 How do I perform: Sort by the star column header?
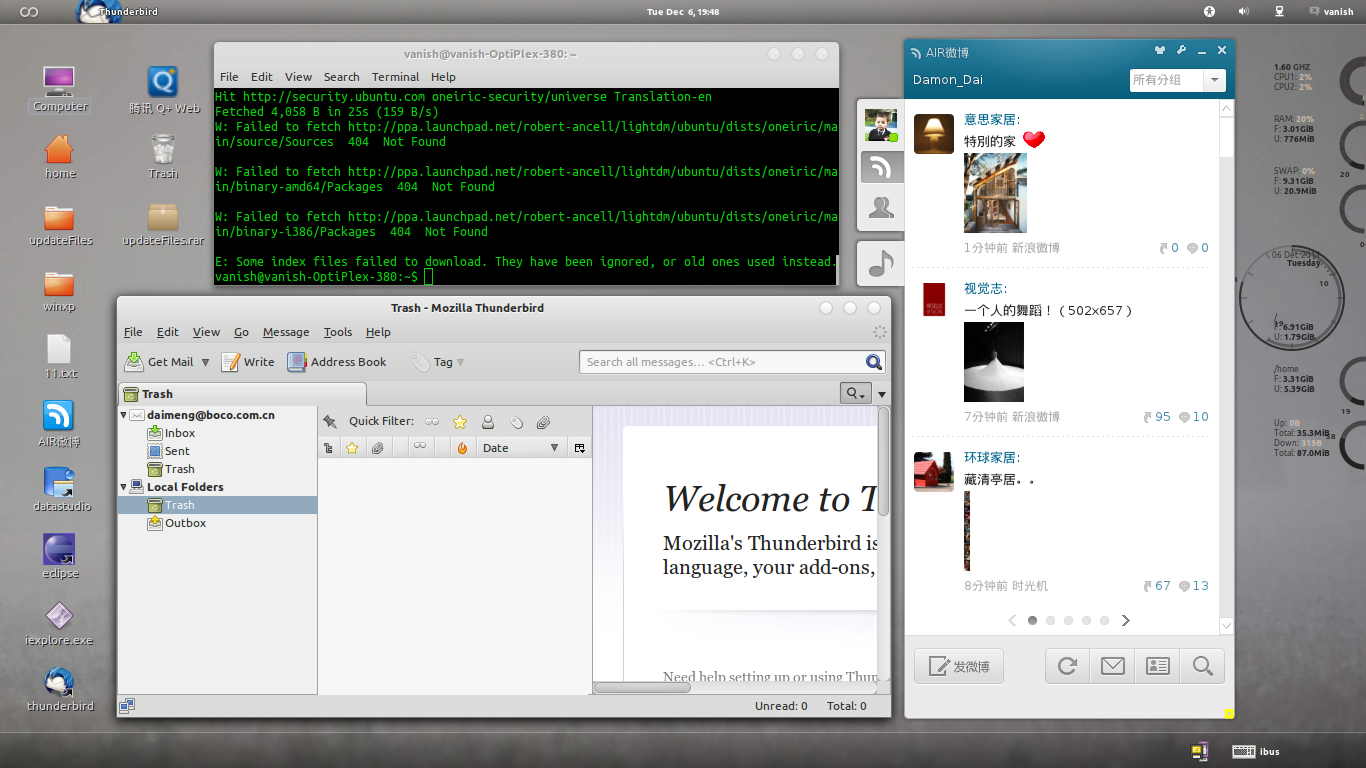coord(352,448)
